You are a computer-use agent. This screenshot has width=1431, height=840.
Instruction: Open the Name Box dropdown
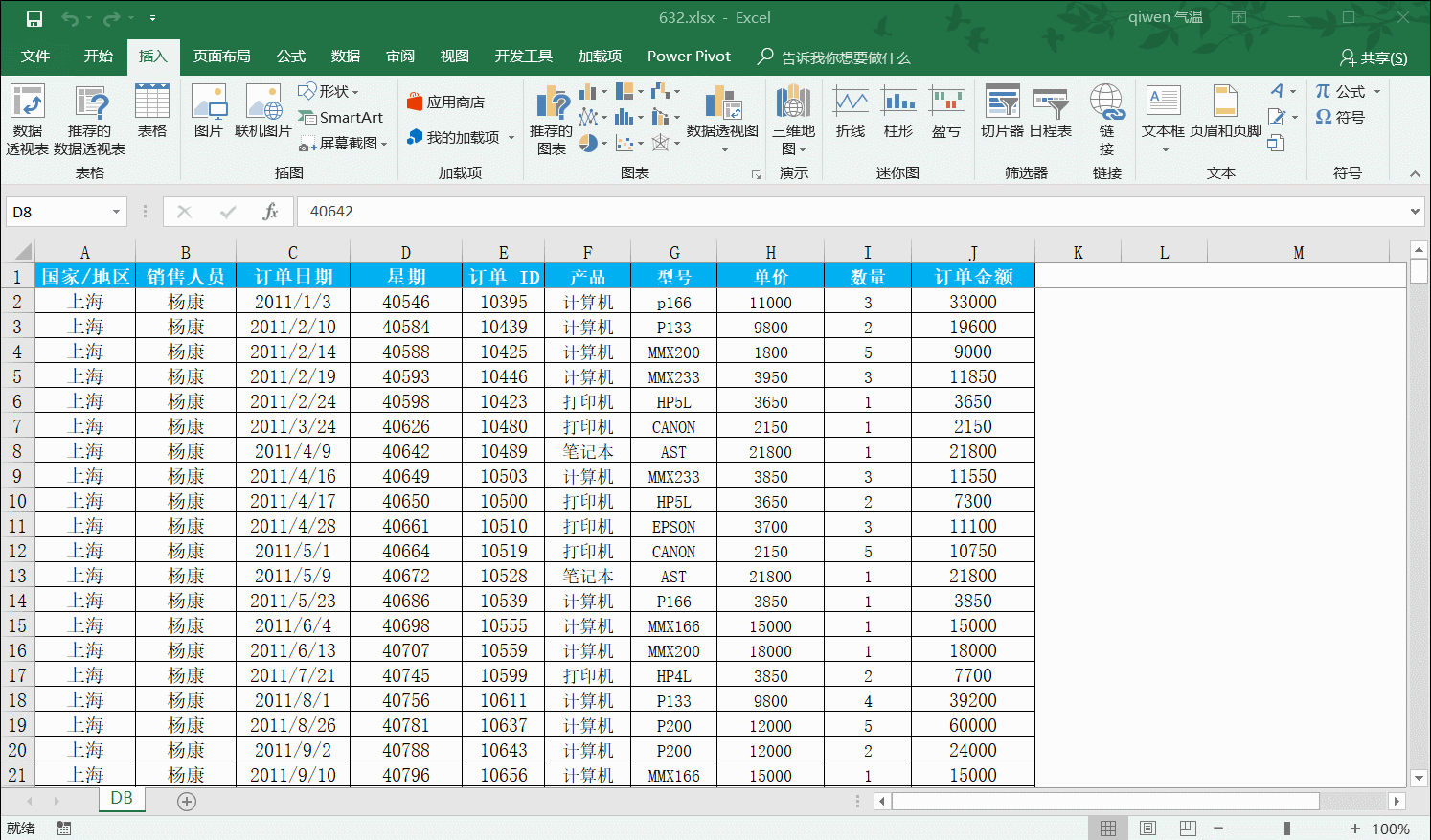pos(117,212)
